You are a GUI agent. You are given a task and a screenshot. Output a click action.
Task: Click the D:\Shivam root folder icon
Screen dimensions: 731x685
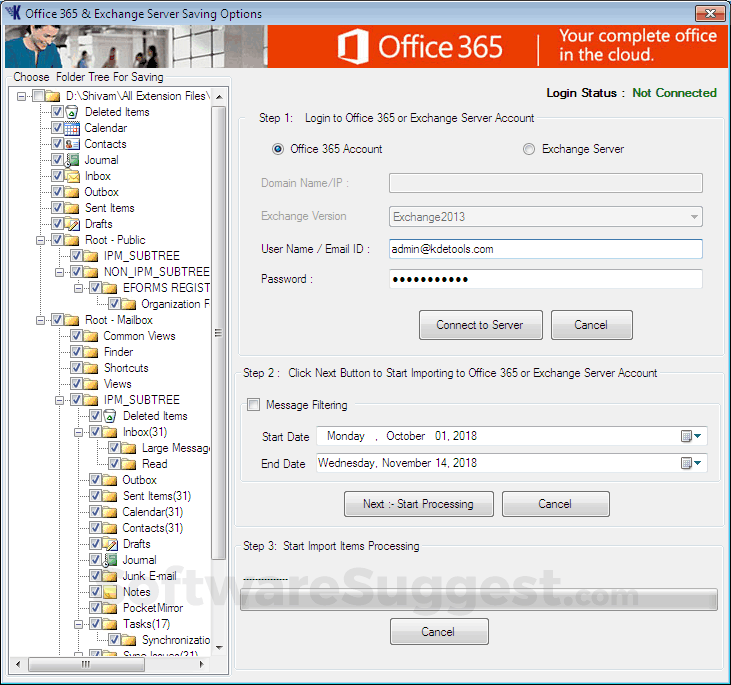(53, 97)
